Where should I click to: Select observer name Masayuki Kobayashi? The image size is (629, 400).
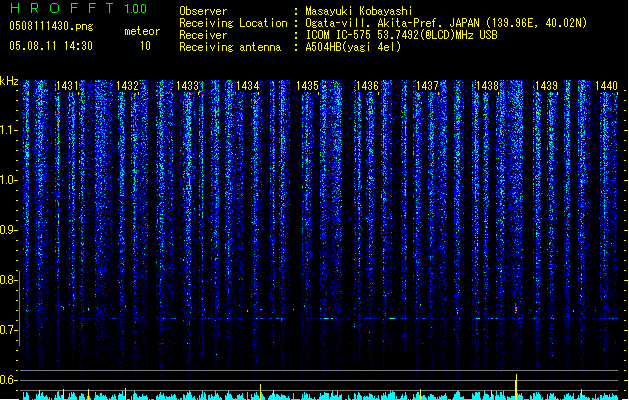(x=359, y=11)
